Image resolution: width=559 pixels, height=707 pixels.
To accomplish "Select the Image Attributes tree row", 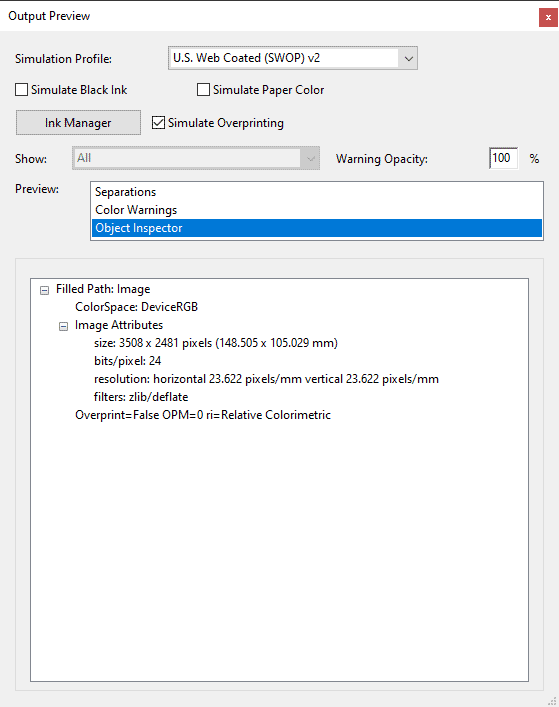I will (x=119, y=325).
